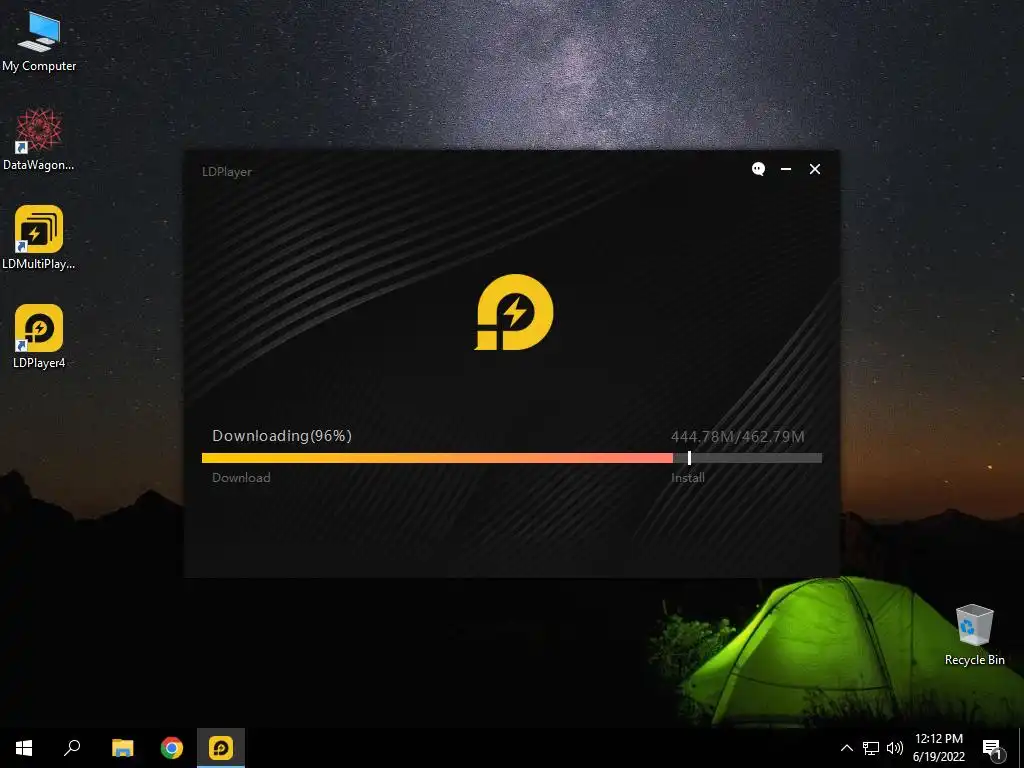Open the network status tray icon

pos(871,748)
